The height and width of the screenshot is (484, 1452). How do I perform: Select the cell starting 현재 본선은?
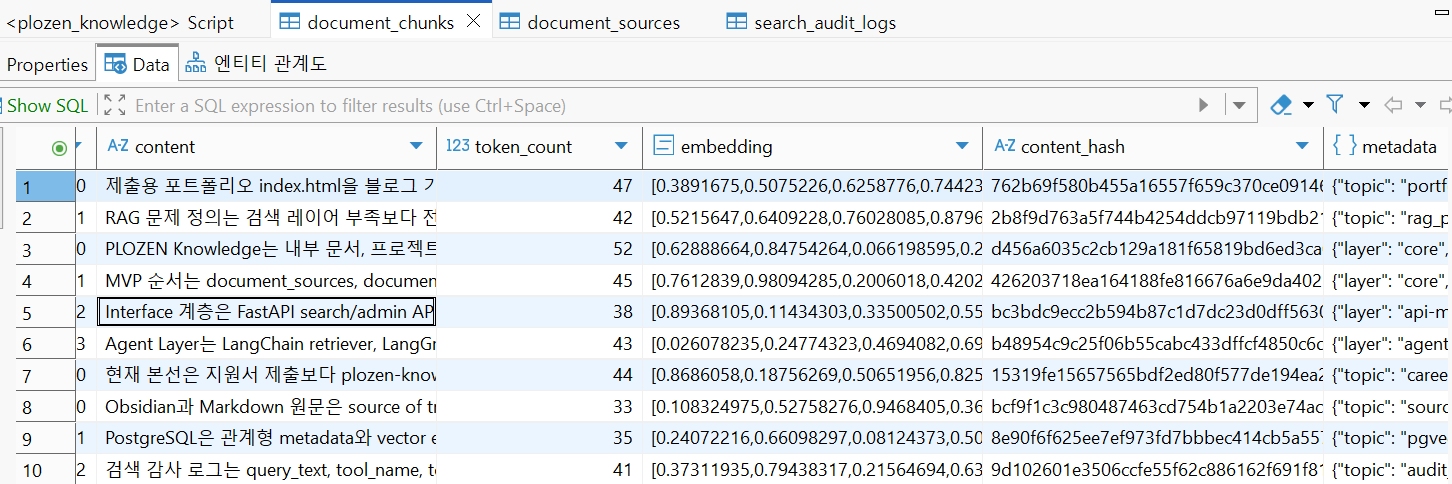(267, 375)
